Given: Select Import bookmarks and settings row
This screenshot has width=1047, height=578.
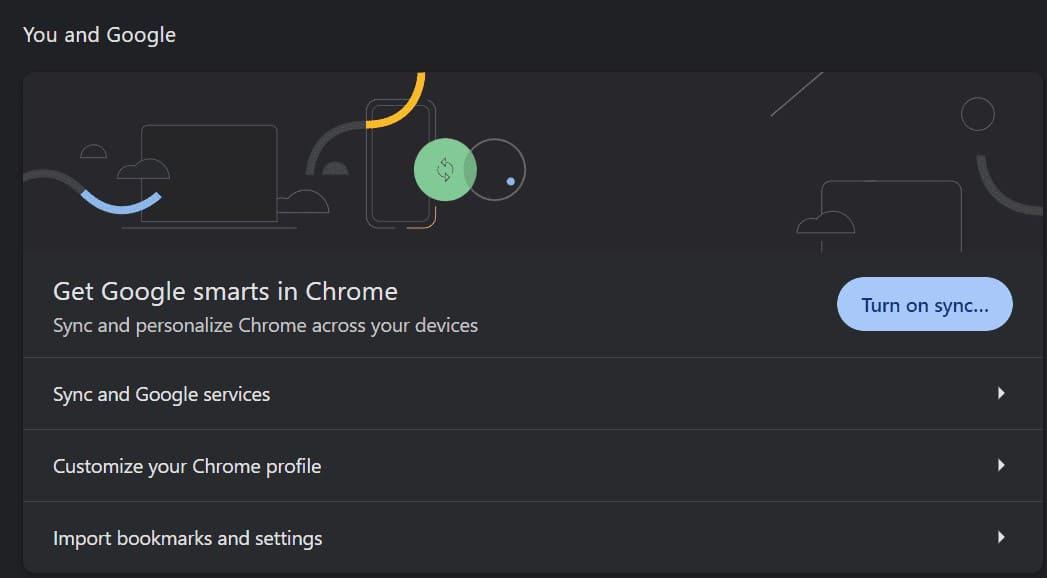Looking at the screenshot, I should click(x=187, y=538).
